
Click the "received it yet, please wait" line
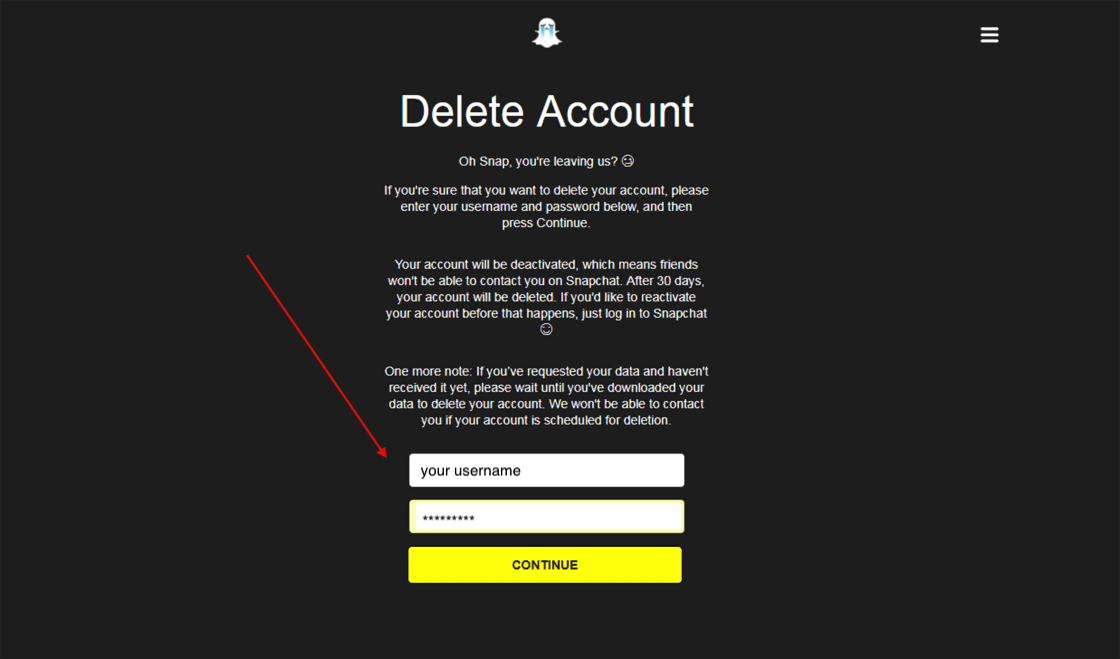(546, 388)
